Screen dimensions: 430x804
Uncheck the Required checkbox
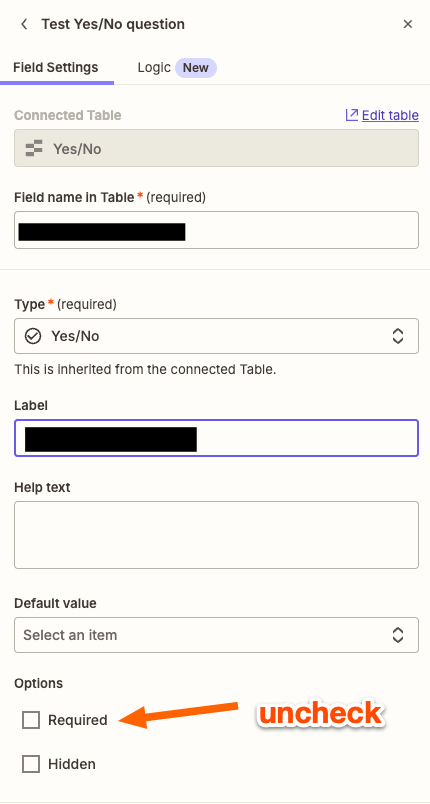tap(31, 720)
